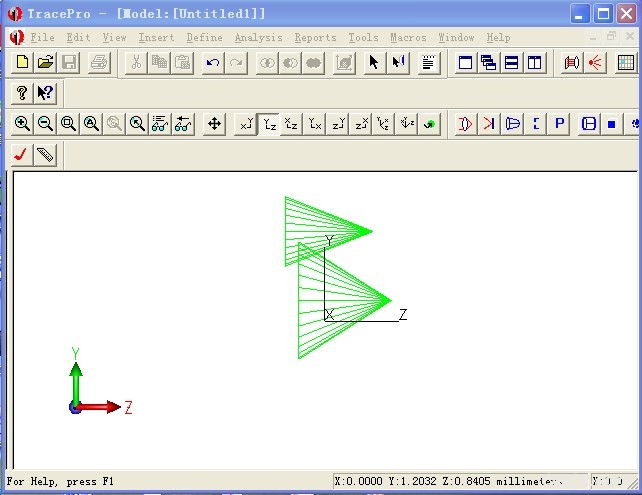Open the Macros menu

click(408, 38)
